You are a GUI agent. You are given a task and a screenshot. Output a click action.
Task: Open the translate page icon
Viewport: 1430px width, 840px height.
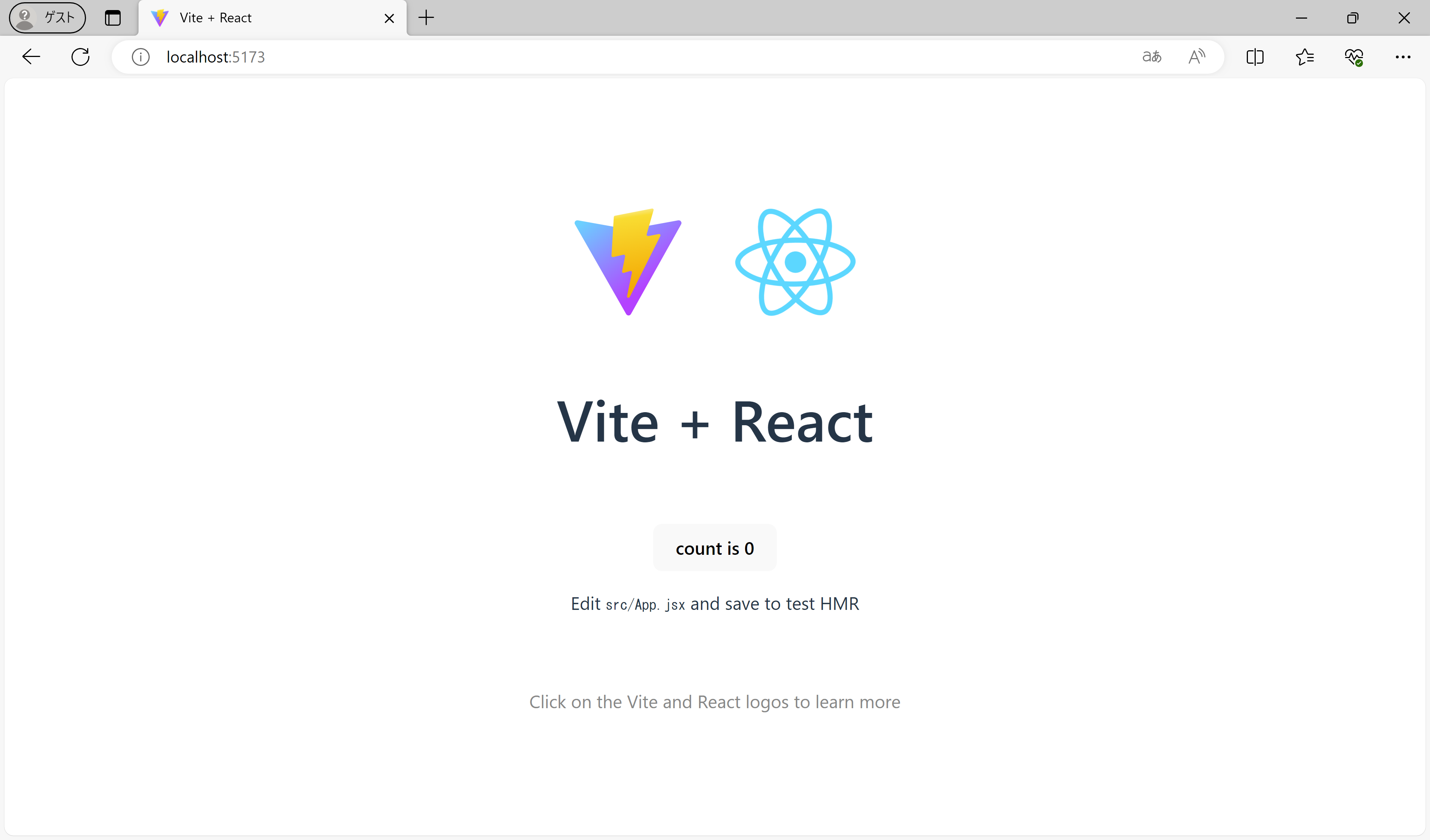(1151, 57)
